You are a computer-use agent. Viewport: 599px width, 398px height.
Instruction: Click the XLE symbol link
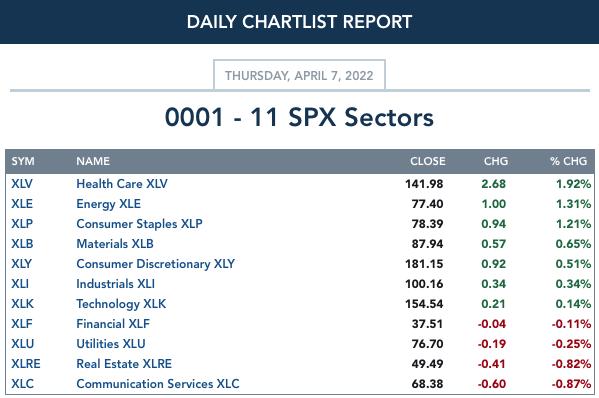(x=22, y=204)
